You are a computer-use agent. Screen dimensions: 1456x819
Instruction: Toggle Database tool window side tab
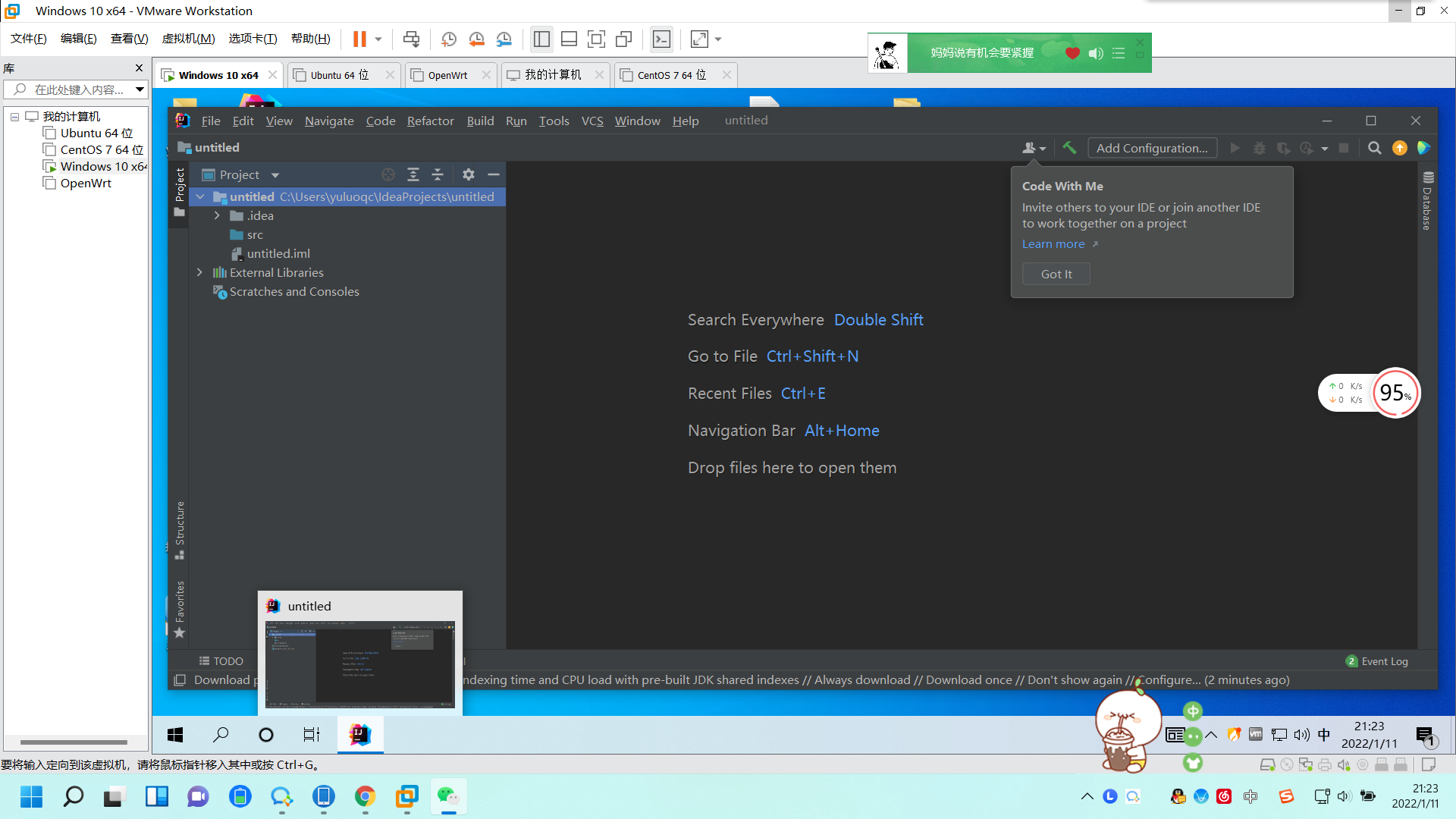1427,201
